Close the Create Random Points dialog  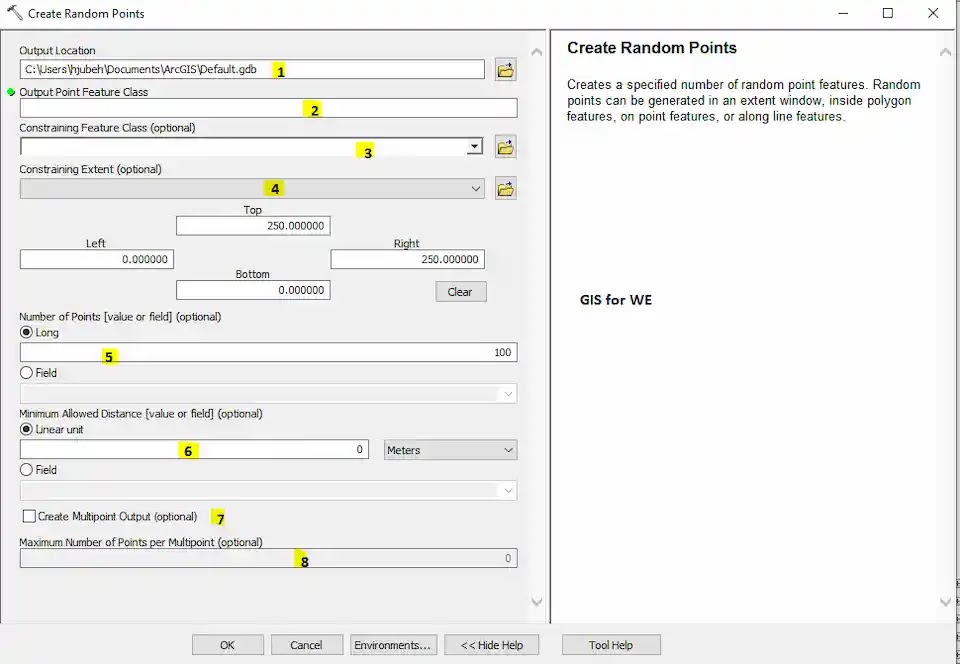click(x=933, y=13)
